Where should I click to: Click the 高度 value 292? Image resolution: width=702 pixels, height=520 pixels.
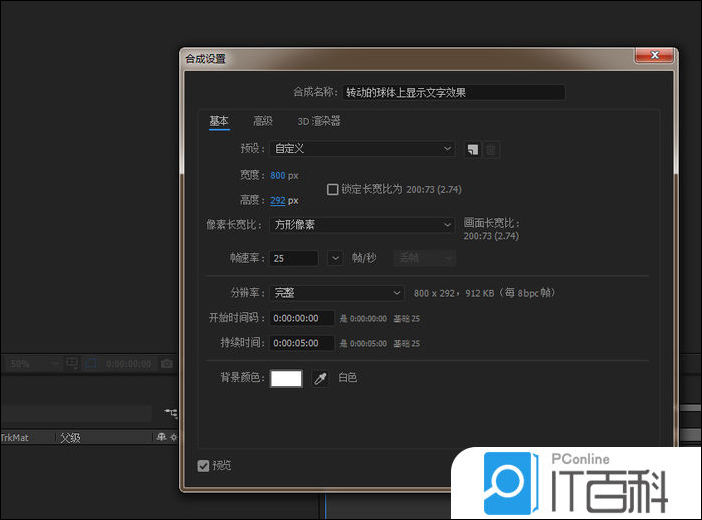(x=278, y=200)
